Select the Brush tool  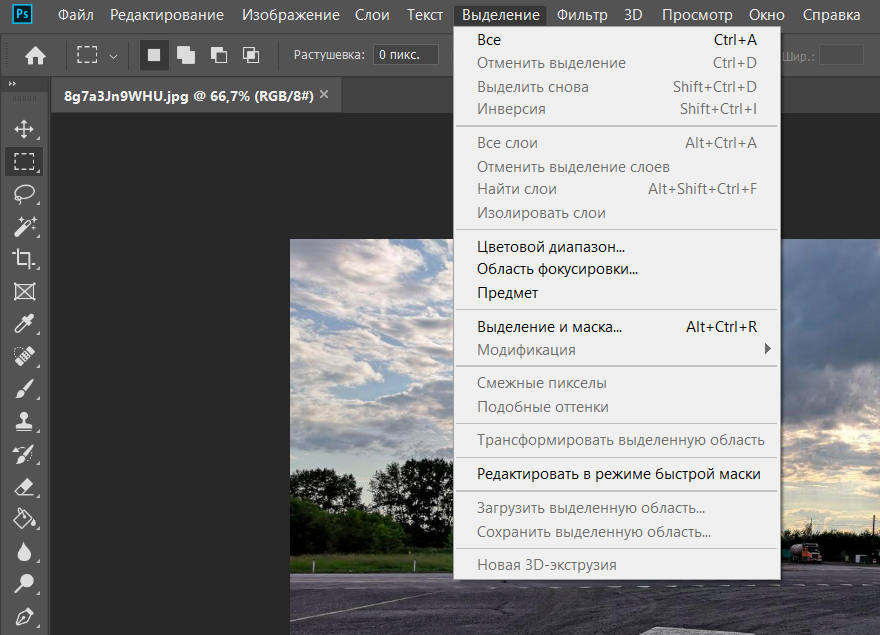(x=24, y=389)
